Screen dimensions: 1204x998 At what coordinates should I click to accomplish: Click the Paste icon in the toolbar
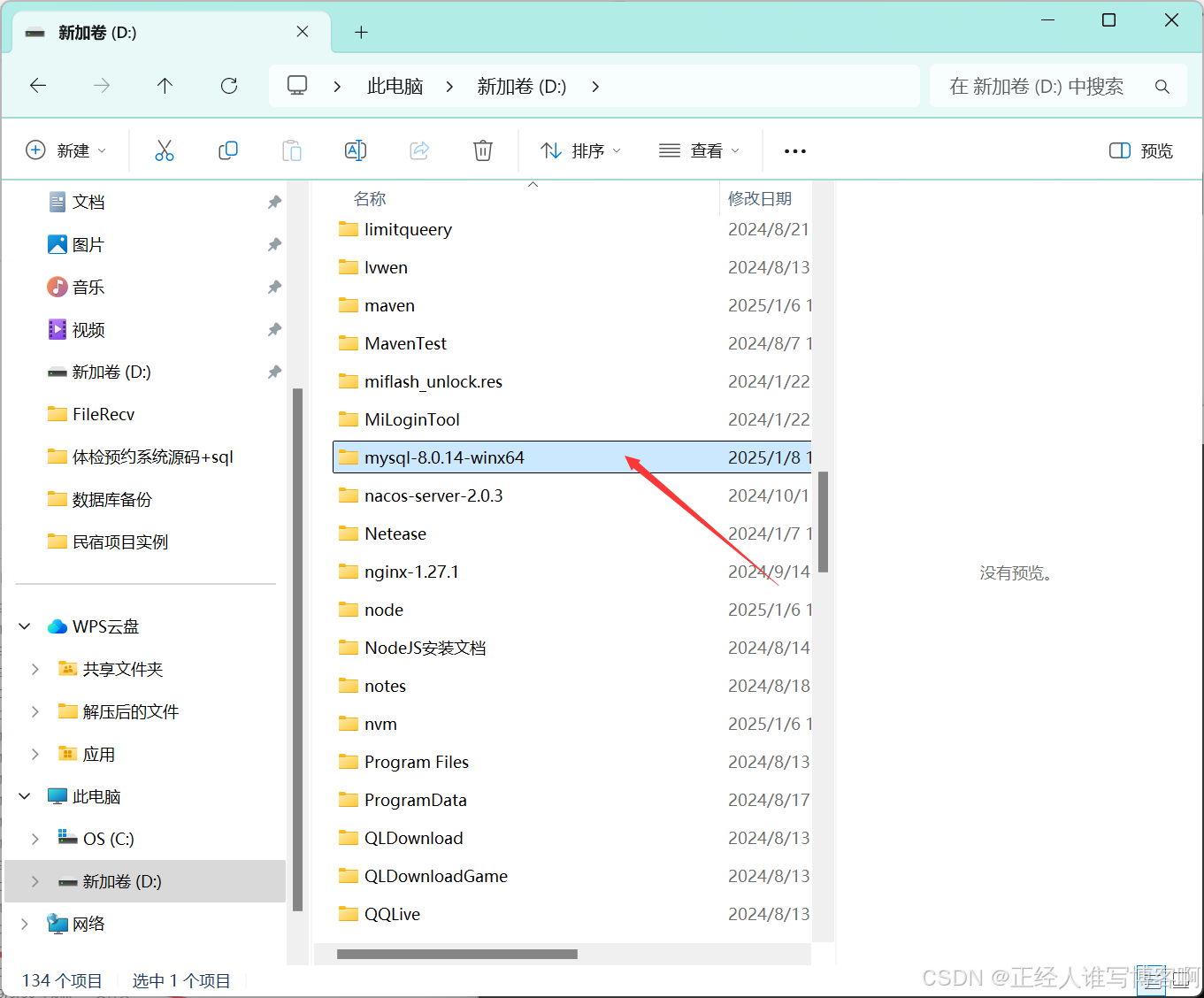pyautogui.click(x=292, y=150)
